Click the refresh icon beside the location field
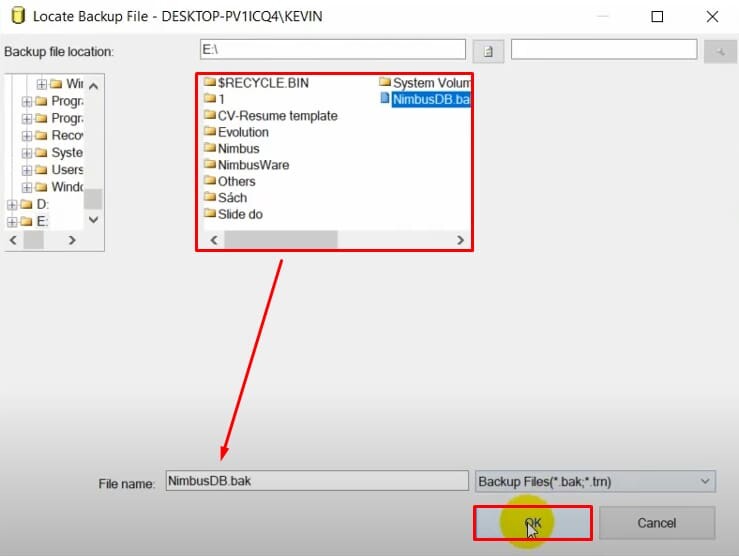The height and width of the screenshot is (556, 739). (488, 51)
